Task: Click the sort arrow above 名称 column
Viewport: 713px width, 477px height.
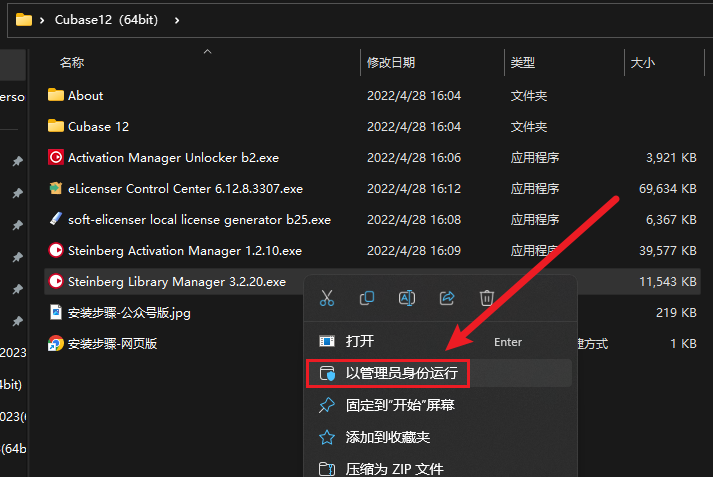Action: [x=207, y=52]
